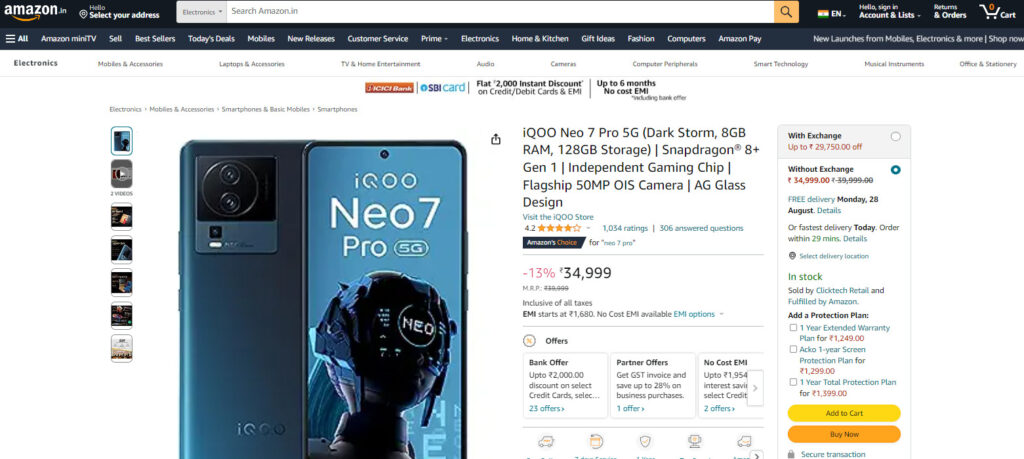Check Acko 1-year Screen Protection Plan
This screenshot has height=459, width=1024.
click(793, 349)
